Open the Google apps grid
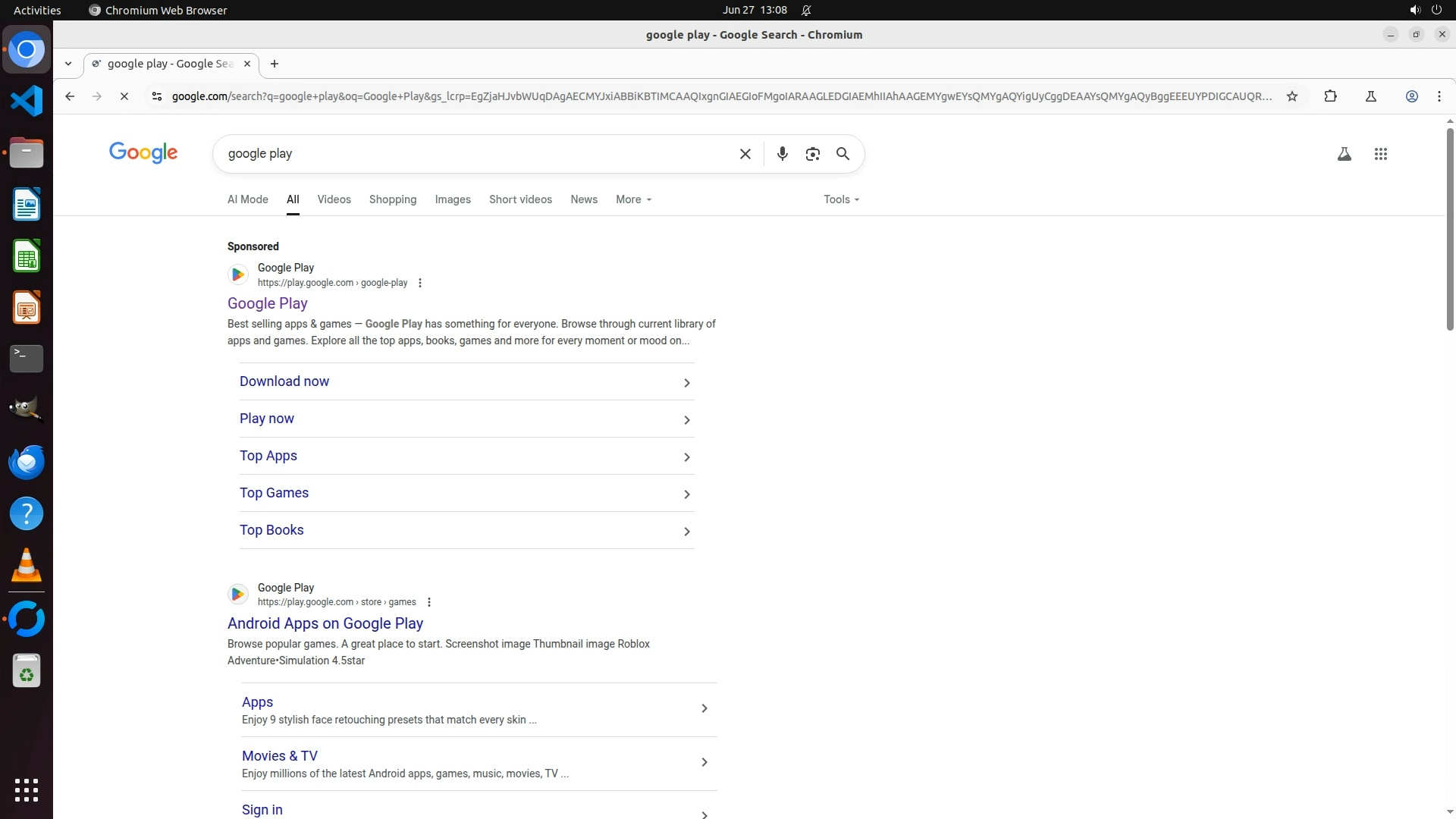 tap(1380, 154)
